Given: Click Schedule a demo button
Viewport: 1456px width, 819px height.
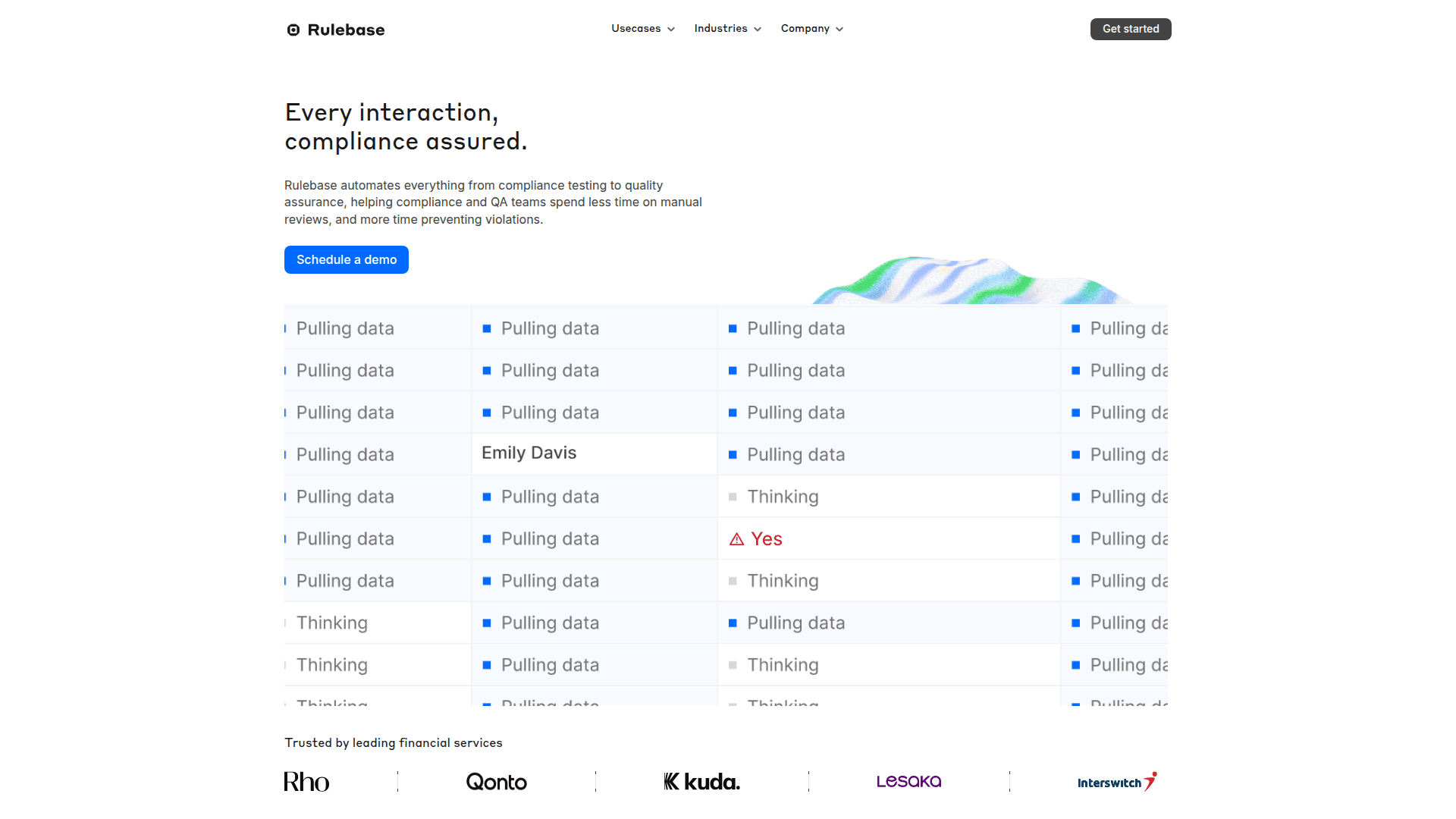Looking at the screenshot, I should coord(346,259).
